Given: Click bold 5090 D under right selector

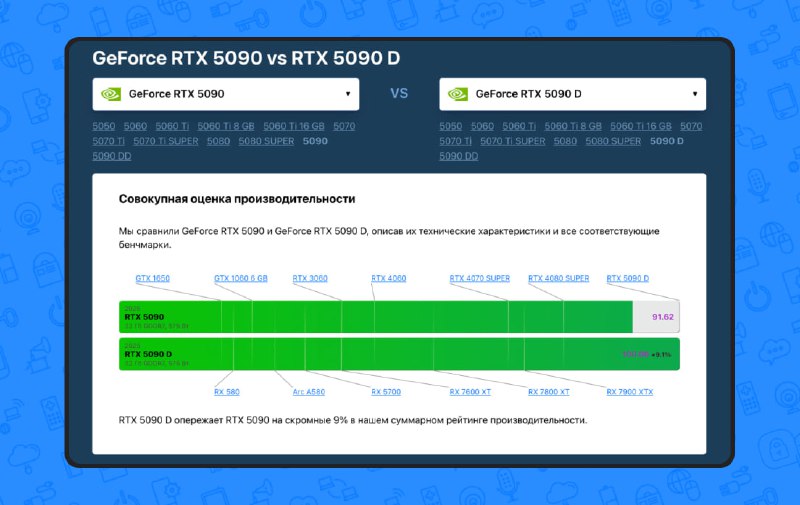Looking at the screenshot, I should (667, 141).
